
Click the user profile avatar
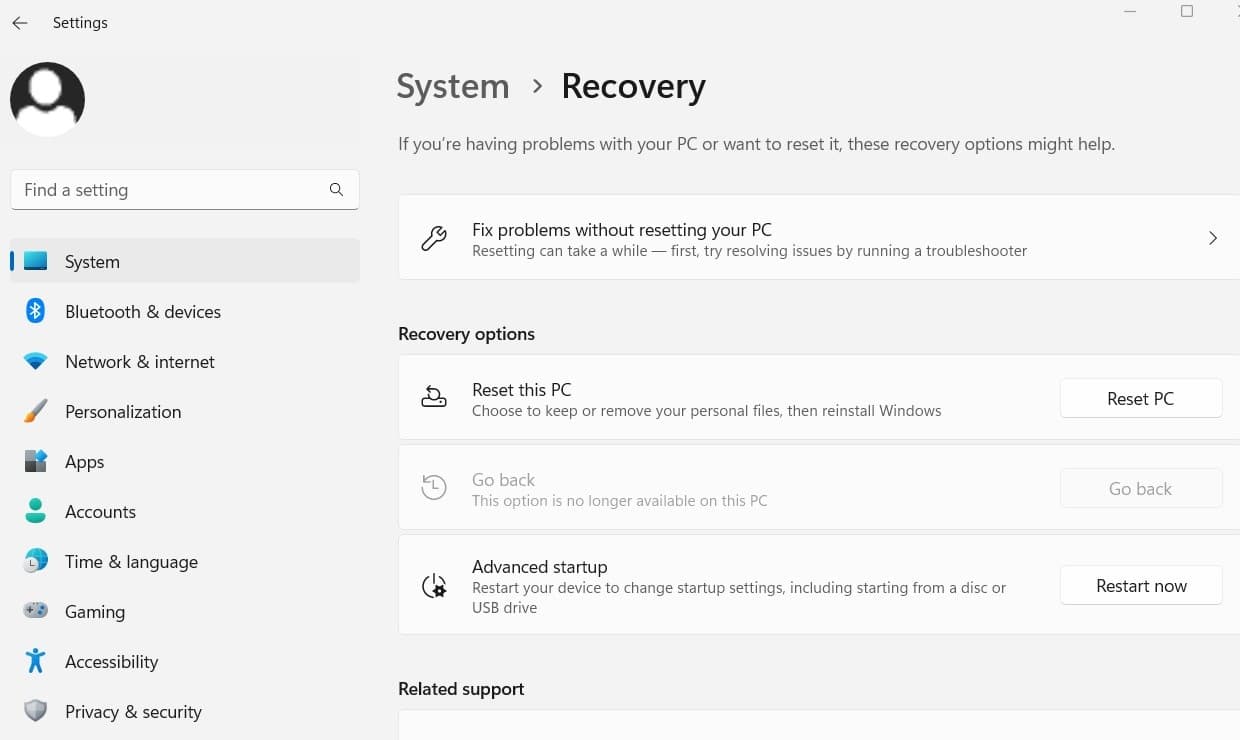(47, 99)
